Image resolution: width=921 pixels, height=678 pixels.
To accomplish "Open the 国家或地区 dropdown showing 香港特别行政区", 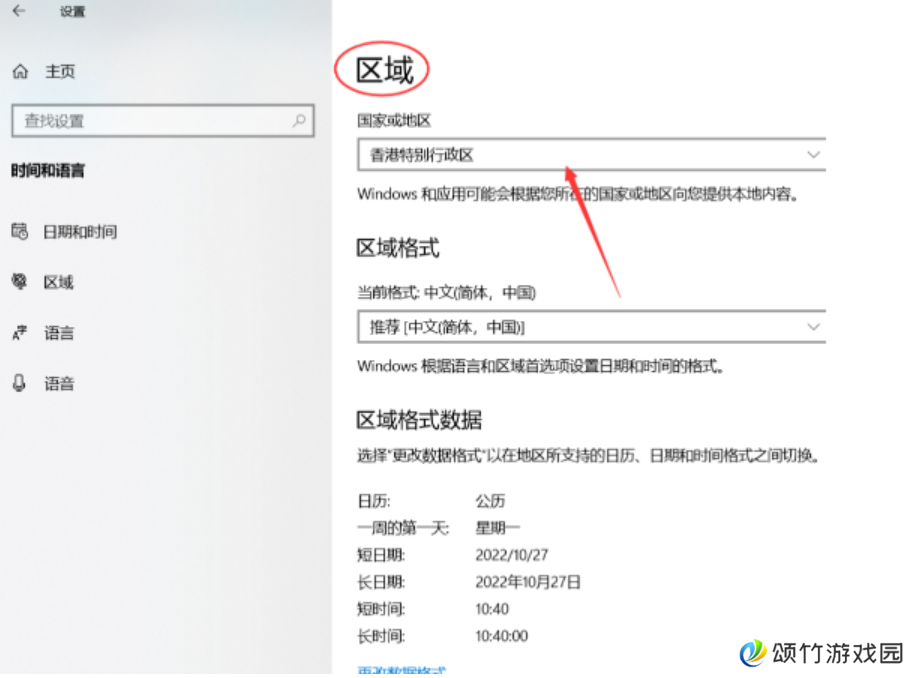I will point(591,155).
